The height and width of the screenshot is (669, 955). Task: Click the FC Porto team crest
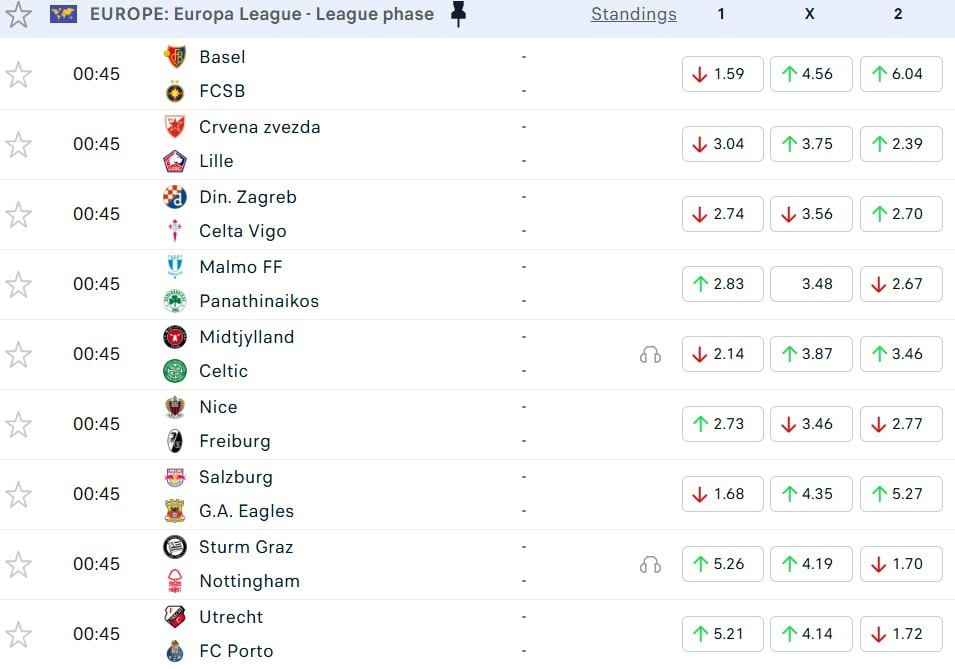pos(175,651)
